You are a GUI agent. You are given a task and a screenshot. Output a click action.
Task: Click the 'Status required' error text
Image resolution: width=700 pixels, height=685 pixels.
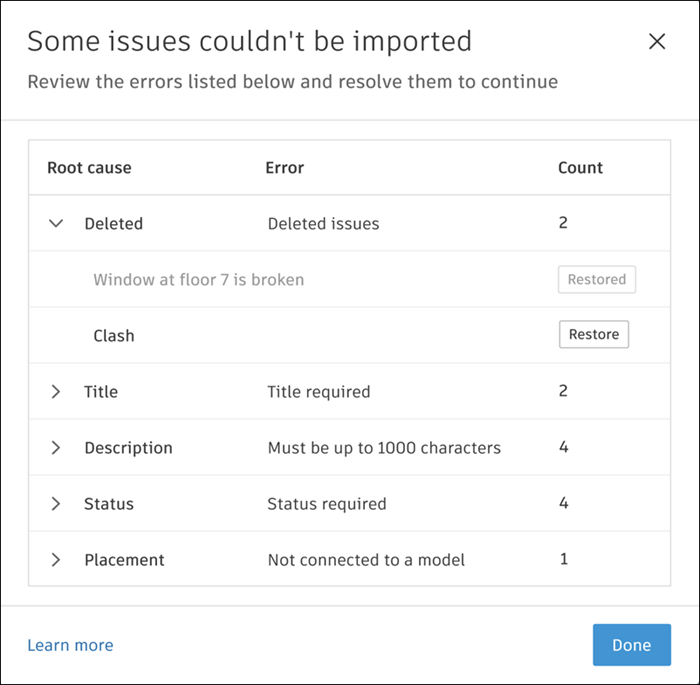(x=326, y=504)
